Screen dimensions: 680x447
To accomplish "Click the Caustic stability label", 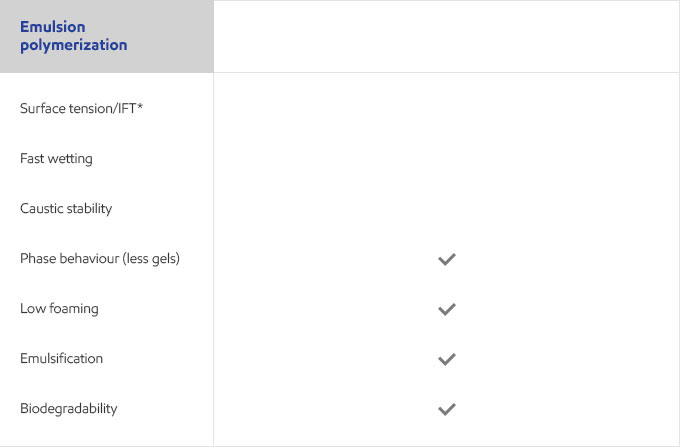I will [x=66, y=208].
